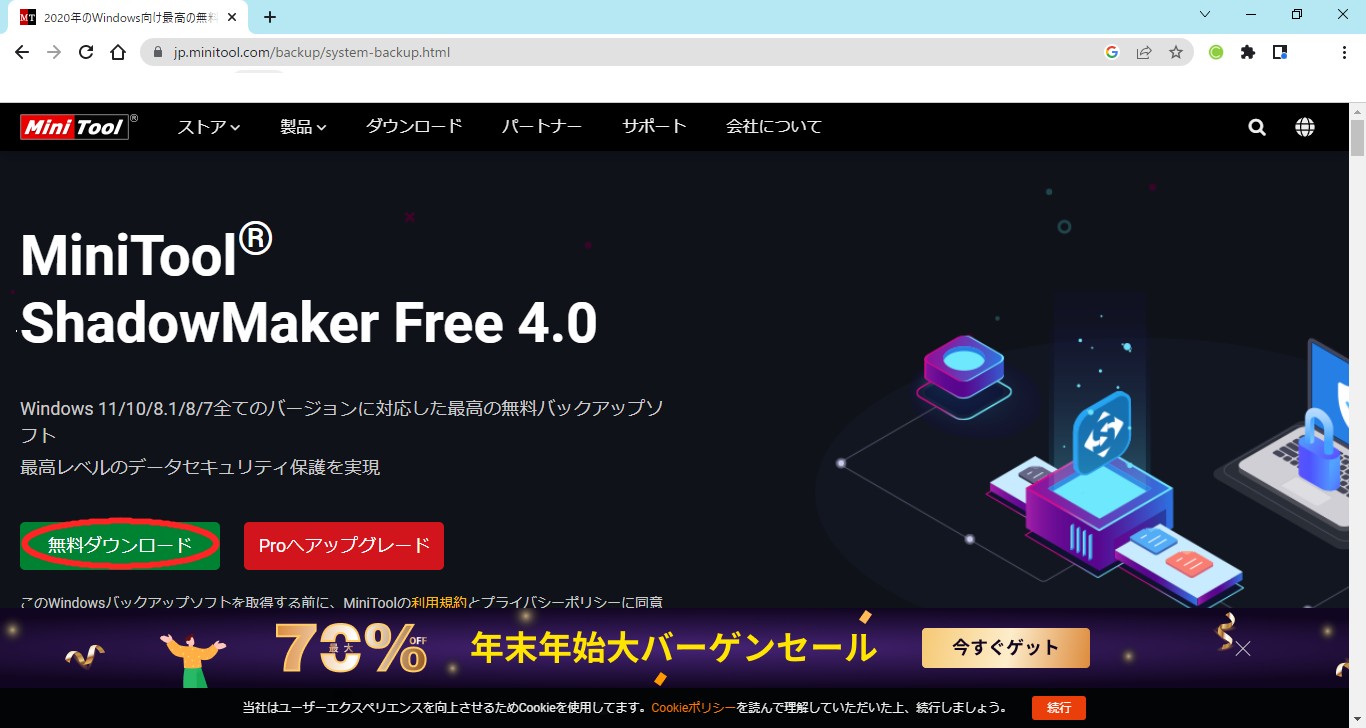The height and width of the screenshot is (728, 1366).
Task: Click the Proへアップグレード button
Action: click(344, 545)
